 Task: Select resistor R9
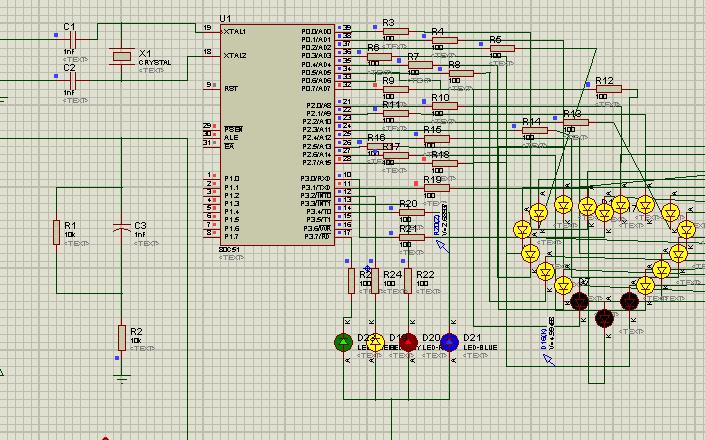click(x=396, y=89)
